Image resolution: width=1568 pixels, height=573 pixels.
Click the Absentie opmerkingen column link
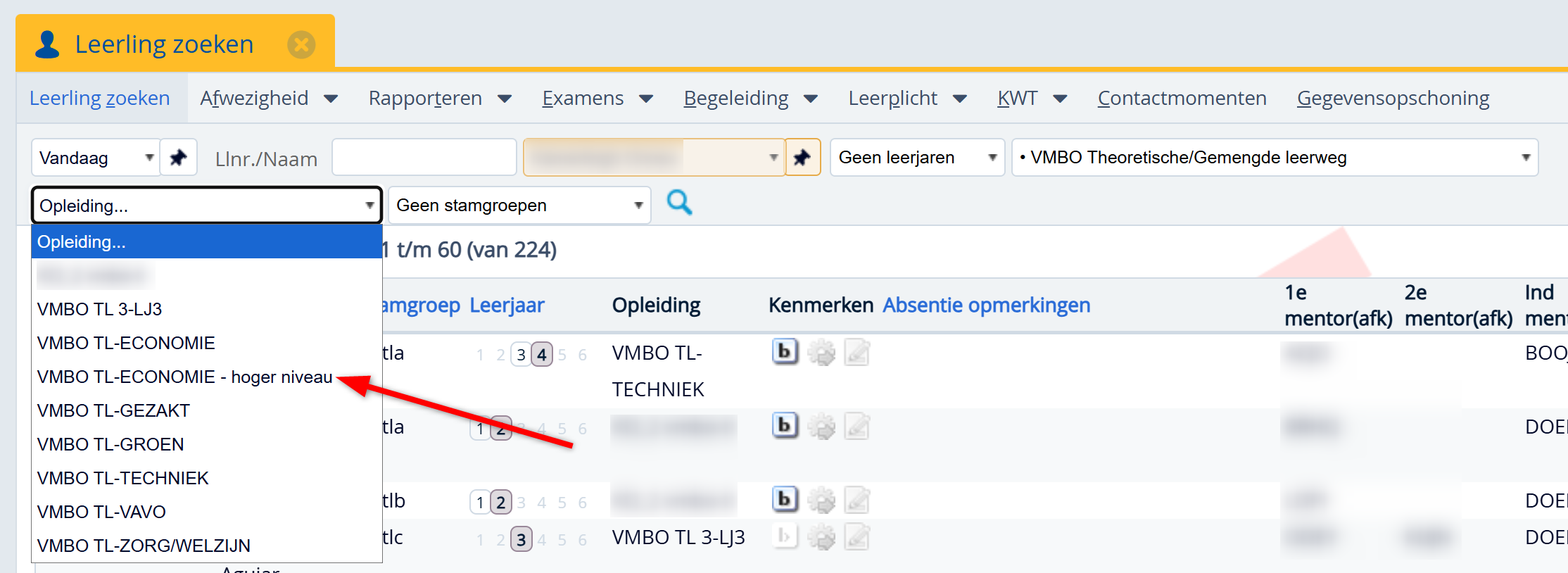click(x=986, y=306)
